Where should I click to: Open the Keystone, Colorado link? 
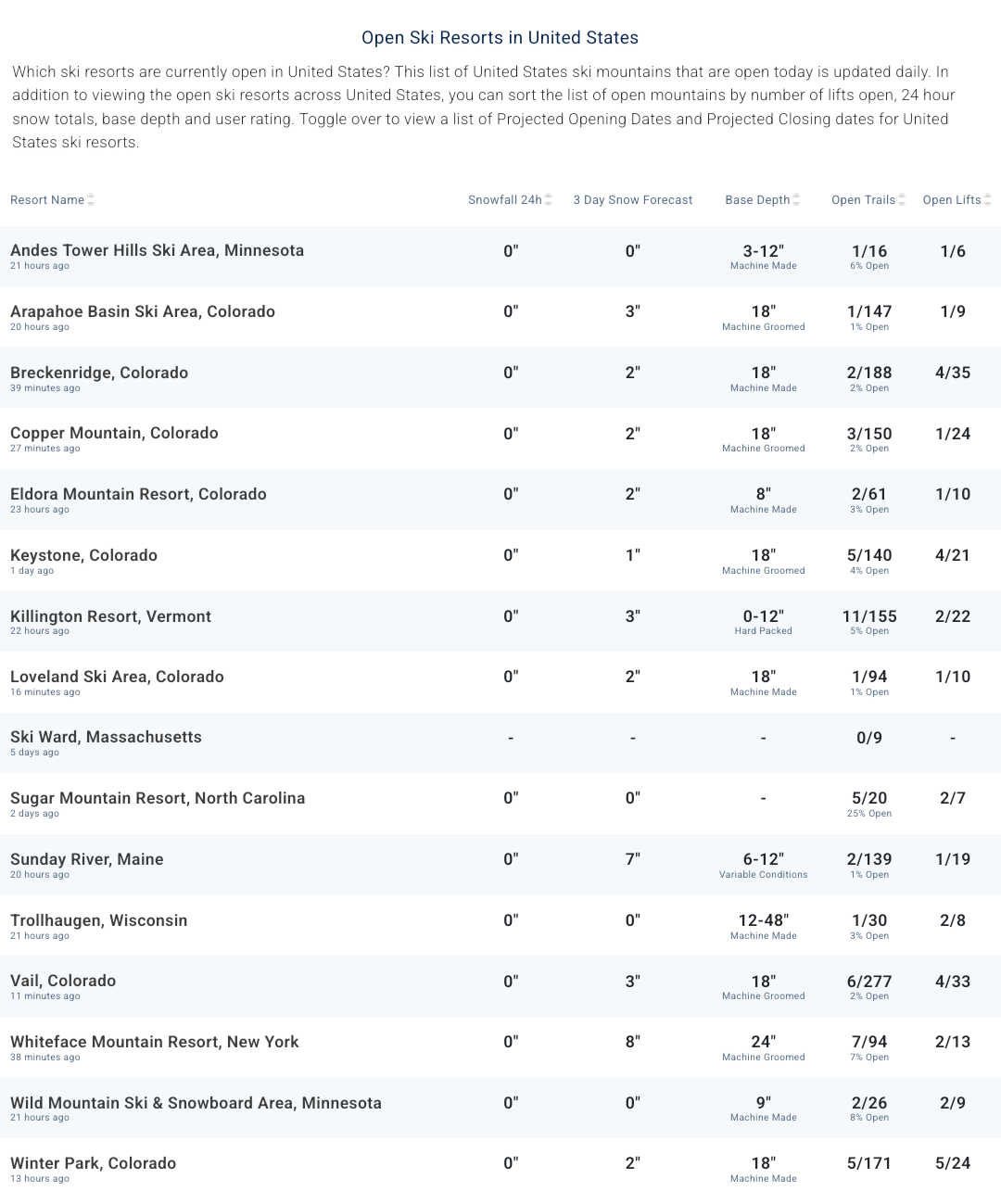point(83,555)
